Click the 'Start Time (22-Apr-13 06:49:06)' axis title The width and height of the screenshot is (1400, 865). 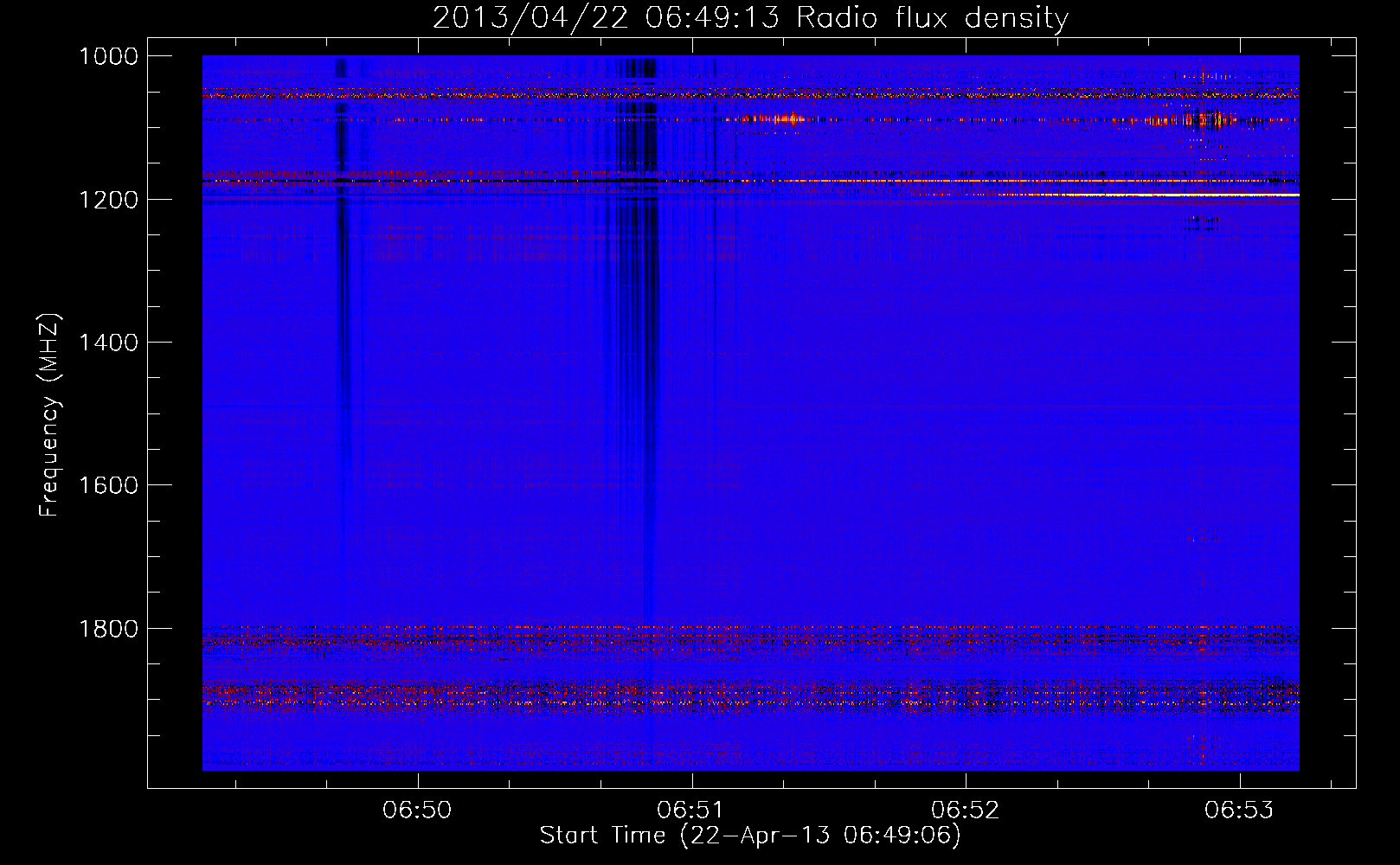[x=750, y=836]
